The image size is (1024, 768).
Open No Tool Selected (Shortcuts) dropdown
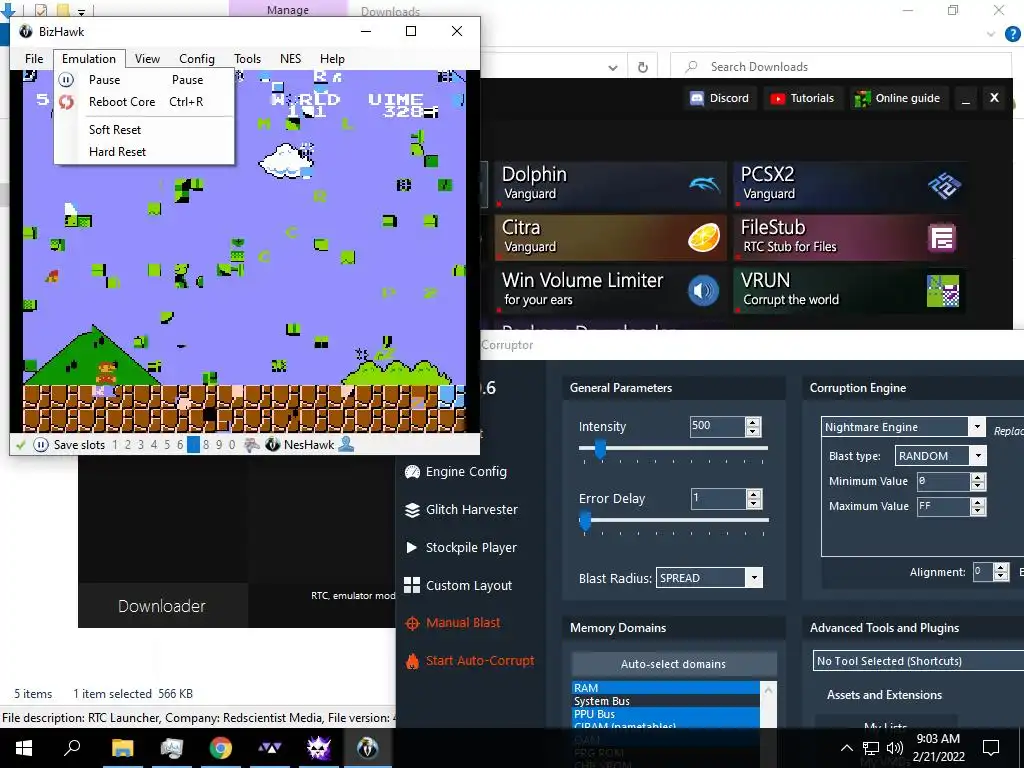(918, 661)
